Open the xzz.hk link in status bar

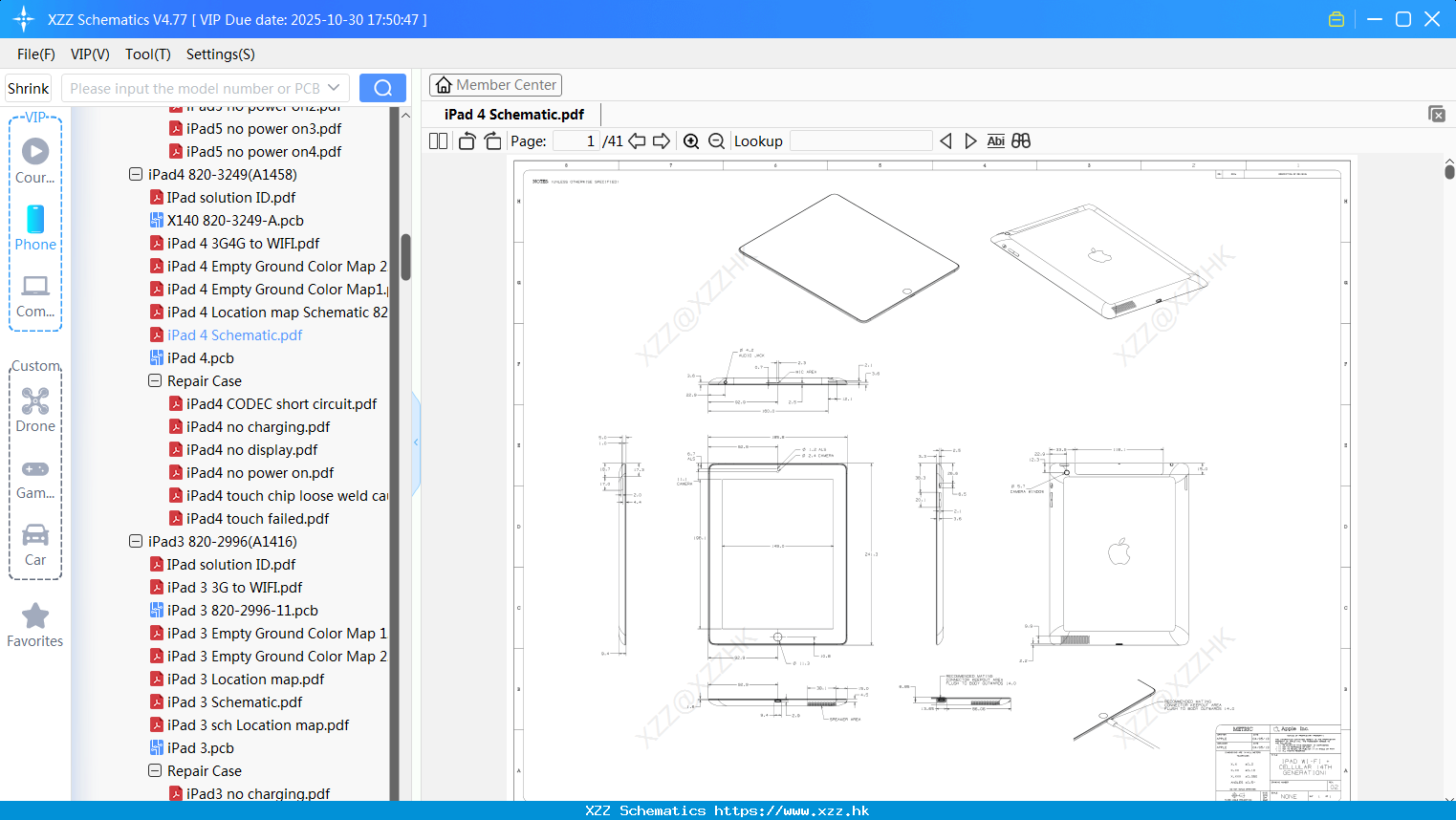coord(792,810)
